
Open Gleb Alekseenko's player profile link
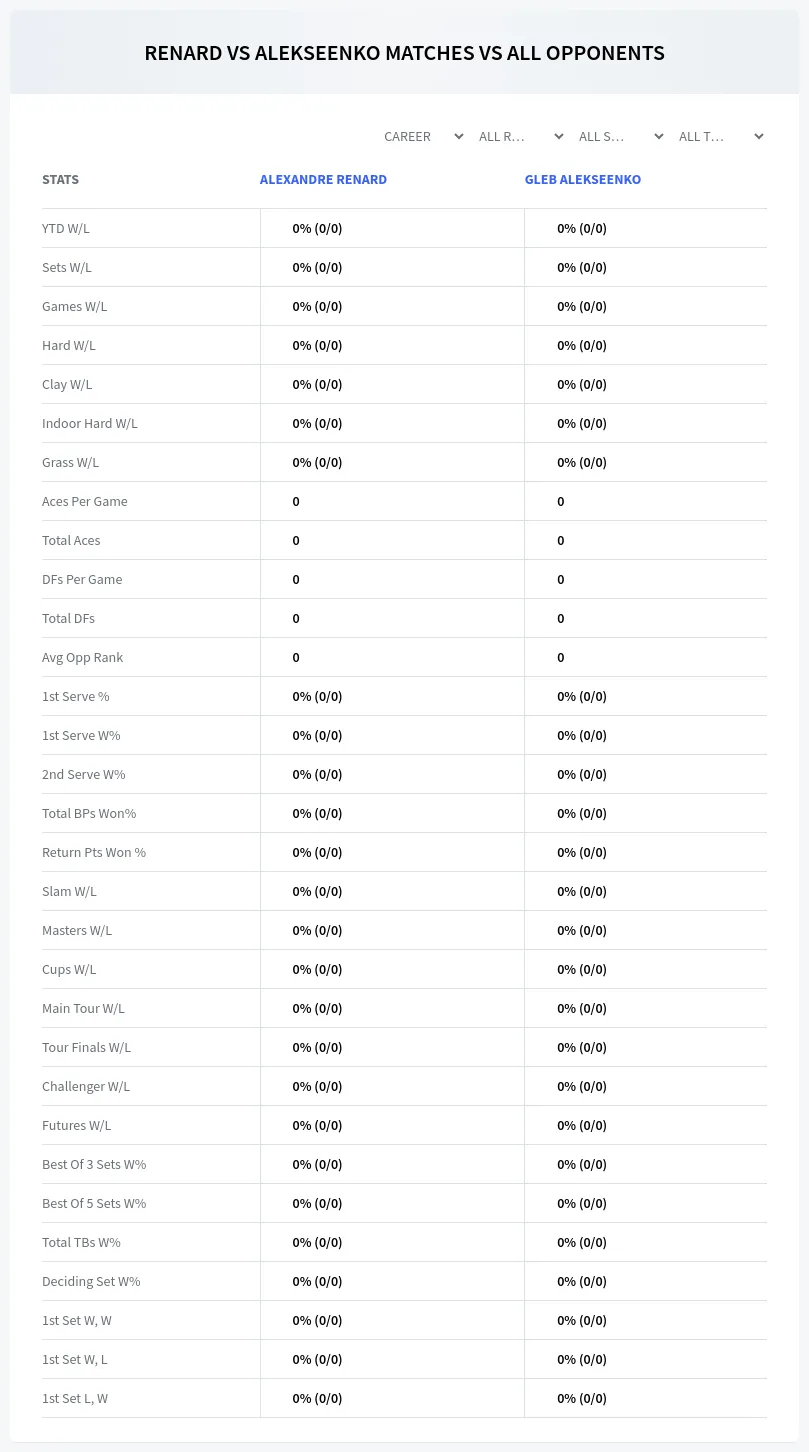click(583, 180)
